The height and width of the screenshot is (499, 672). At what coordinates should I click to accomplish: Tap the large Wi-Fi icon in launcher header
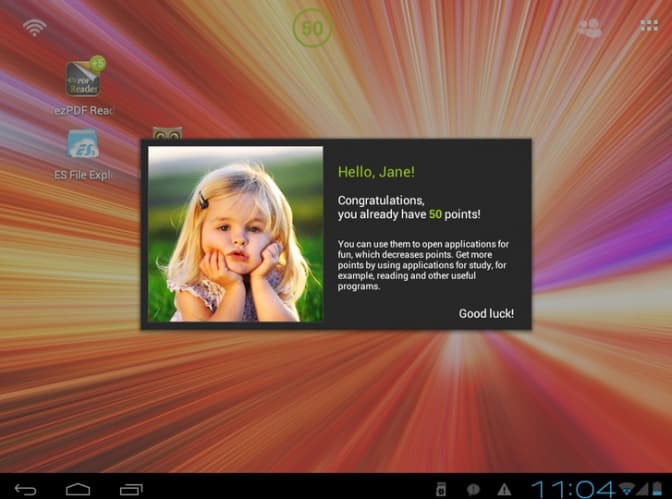34,28
